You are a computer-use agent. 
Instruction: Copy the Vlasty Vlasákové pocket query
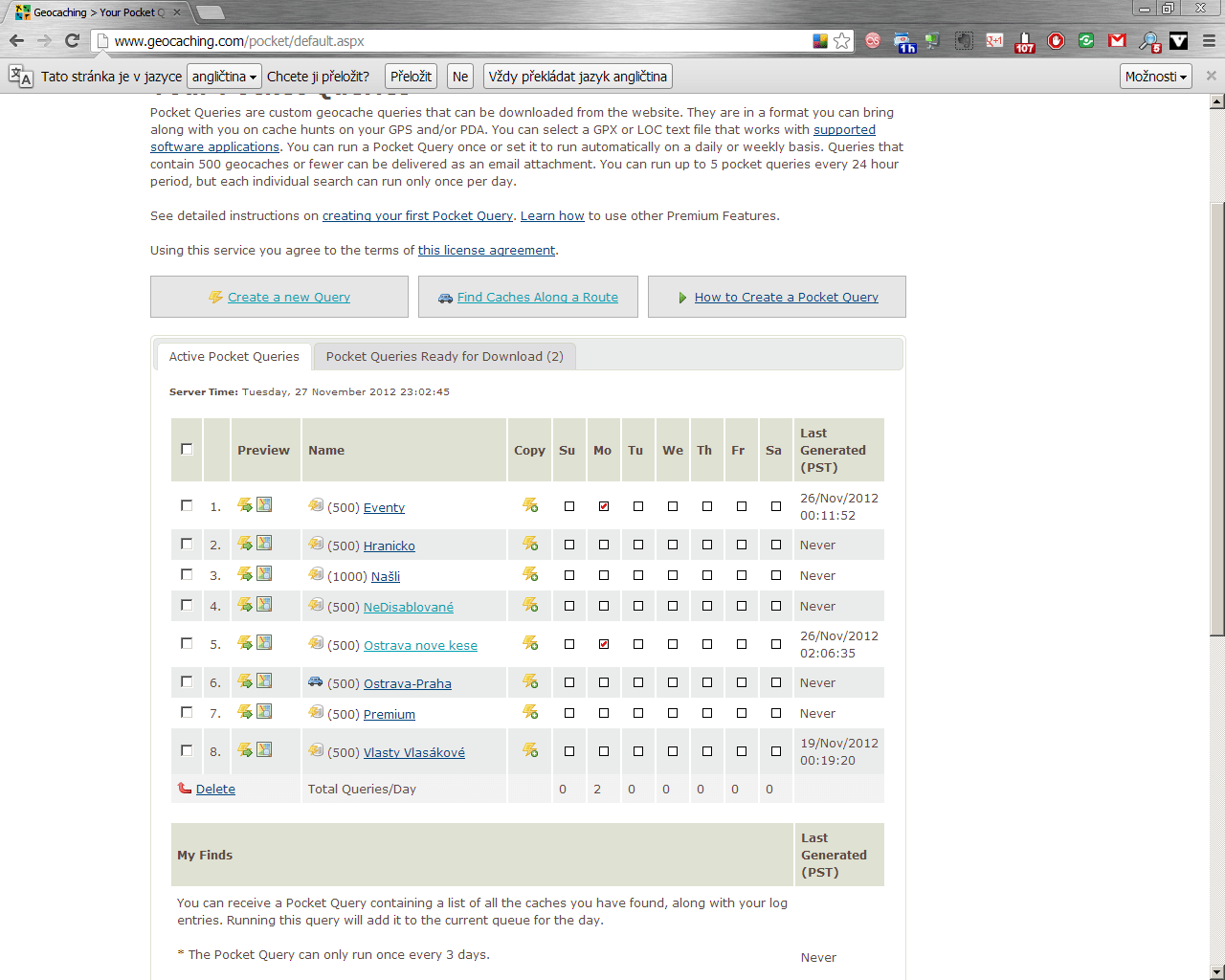pos(530,750)
